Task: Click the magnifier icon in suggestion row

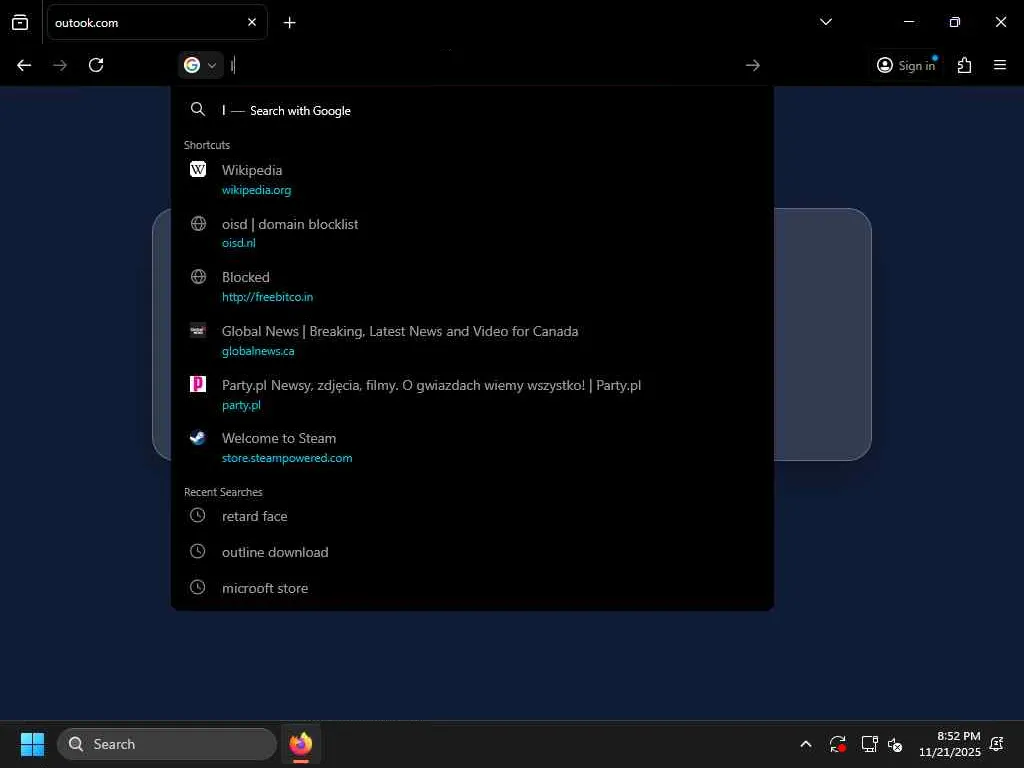Action: pos(198,109)
